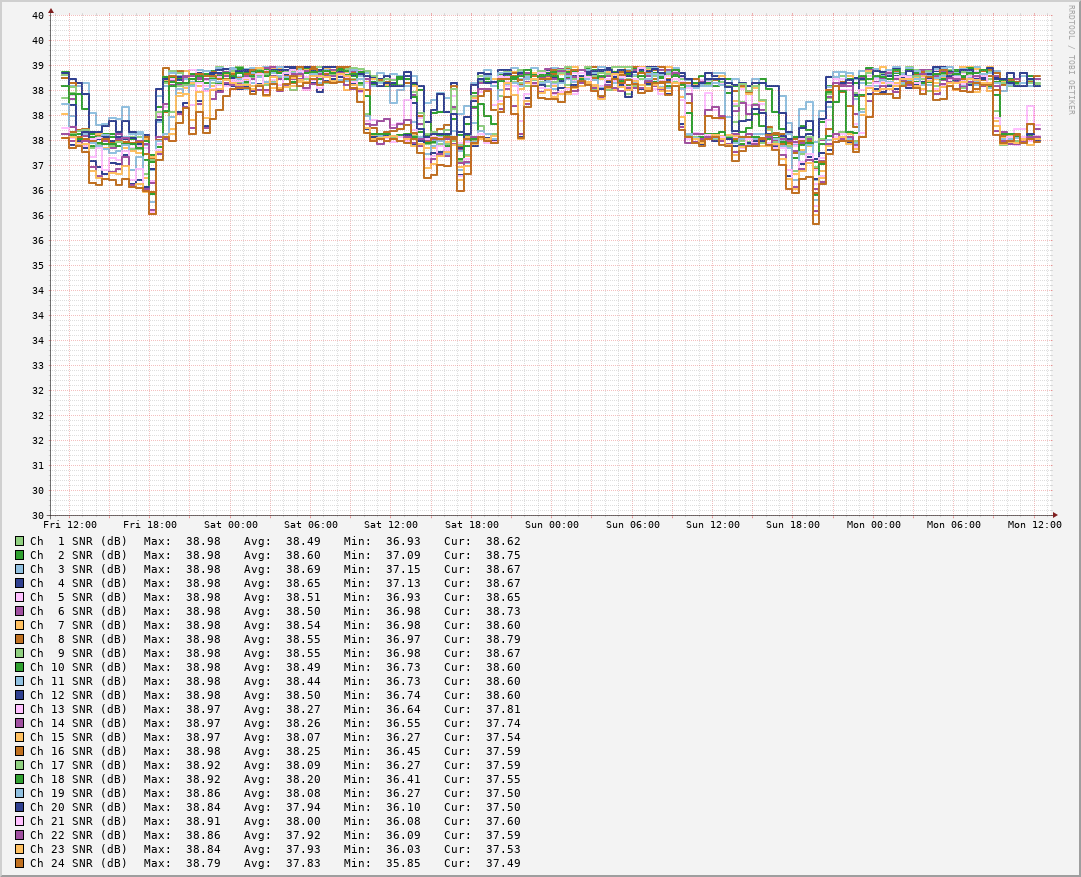The image size is (1081, 877).
Task: Select the Ch 24 SNR legend color swatch
Action: pyautogui.click(x=19, y=863)
